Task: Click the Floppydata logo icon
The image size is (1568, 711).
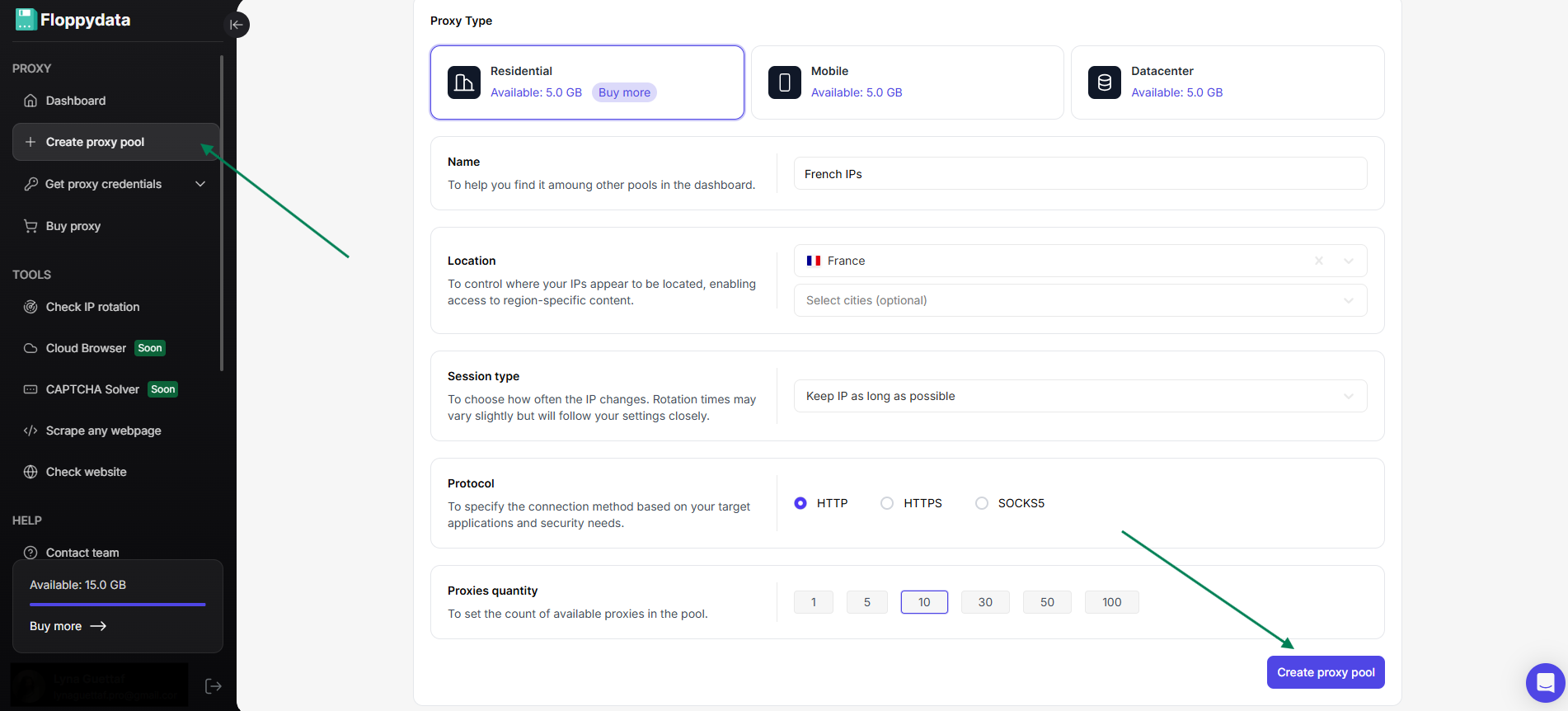Action: coord(26,20)
